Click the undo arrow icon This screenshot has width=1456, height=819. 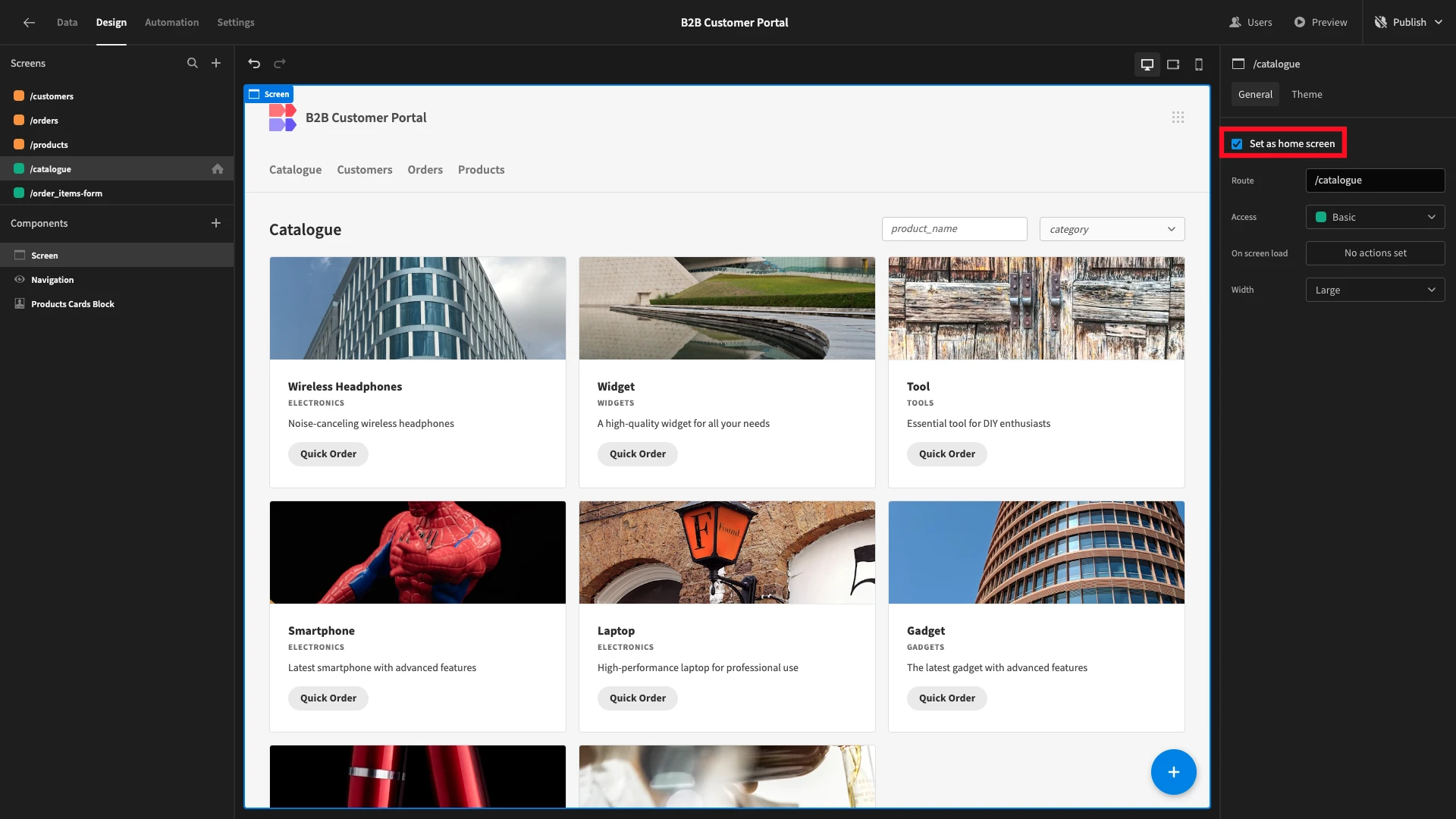click(x=254, y=64)
